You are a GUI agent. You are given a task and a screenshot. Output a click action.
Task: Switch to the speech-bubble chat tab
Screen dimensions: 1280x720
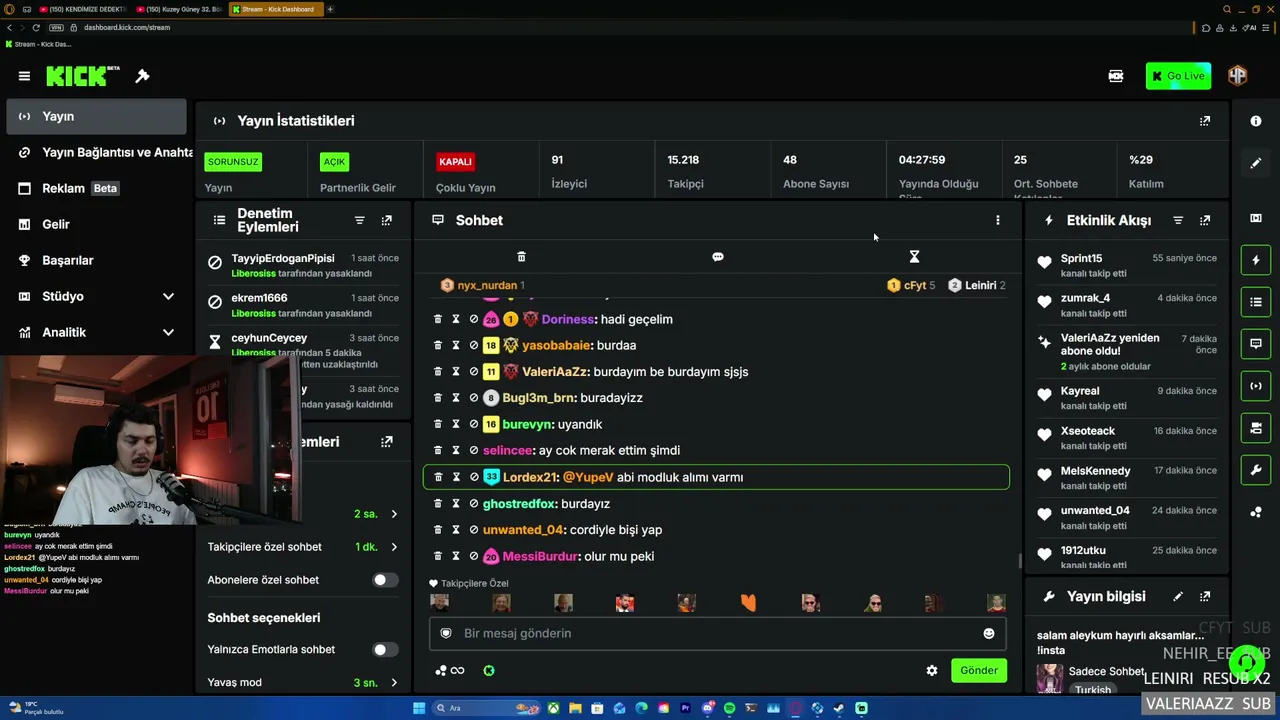(717, 257)
